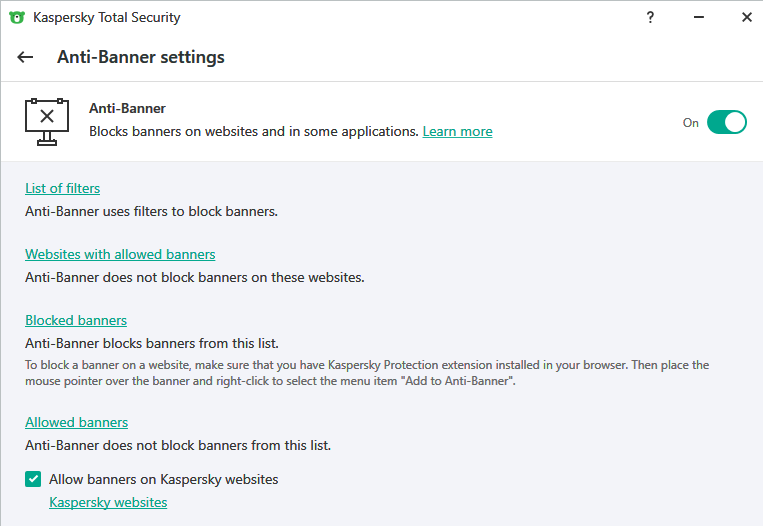Open the Blocked banners list

pos(76,320)
